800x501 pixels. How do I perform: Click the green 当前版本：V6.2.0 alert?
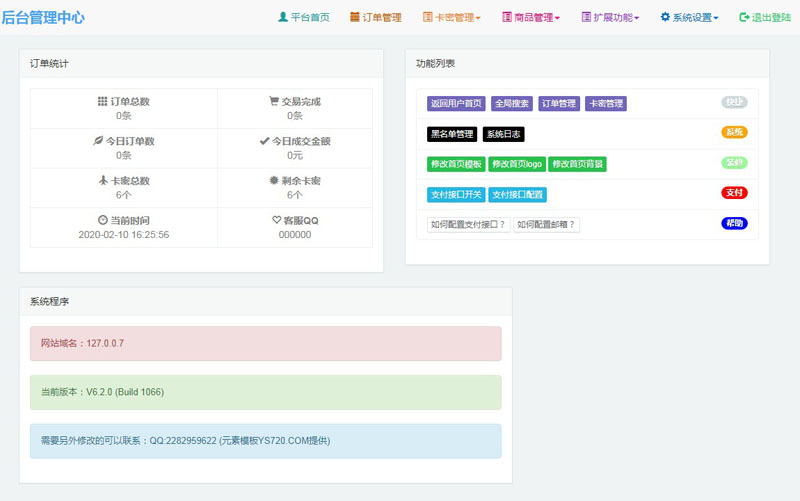pos(266,392)
